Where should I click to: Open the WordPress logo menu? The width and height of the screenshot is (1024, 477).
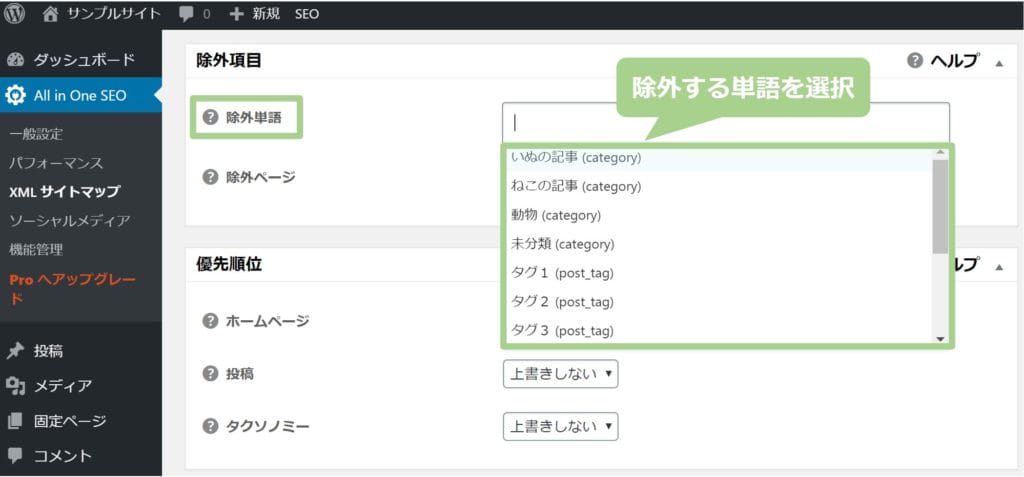point(14,14)
